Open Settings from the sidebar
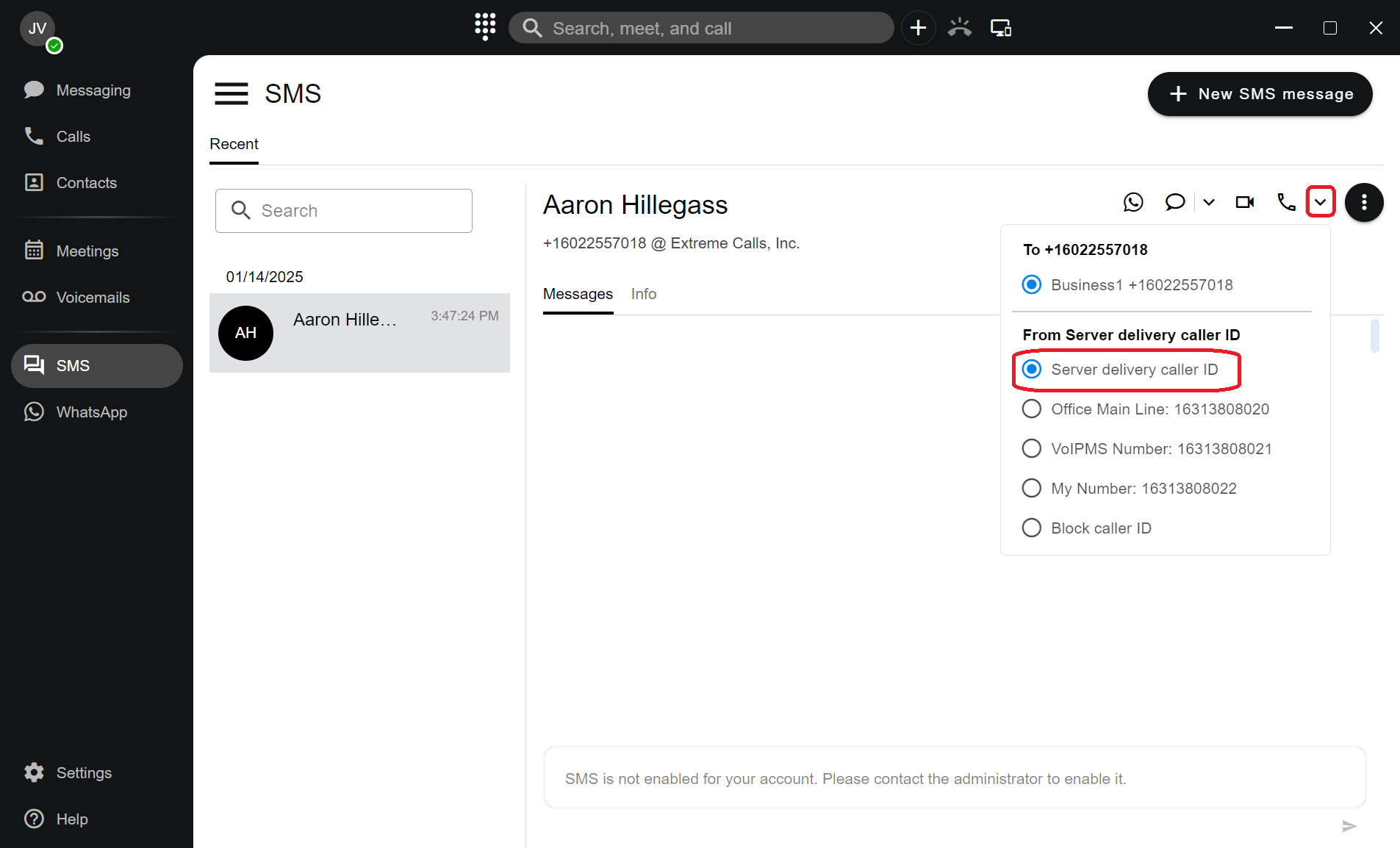This screenshot has height=848, width=1400. 84,772
